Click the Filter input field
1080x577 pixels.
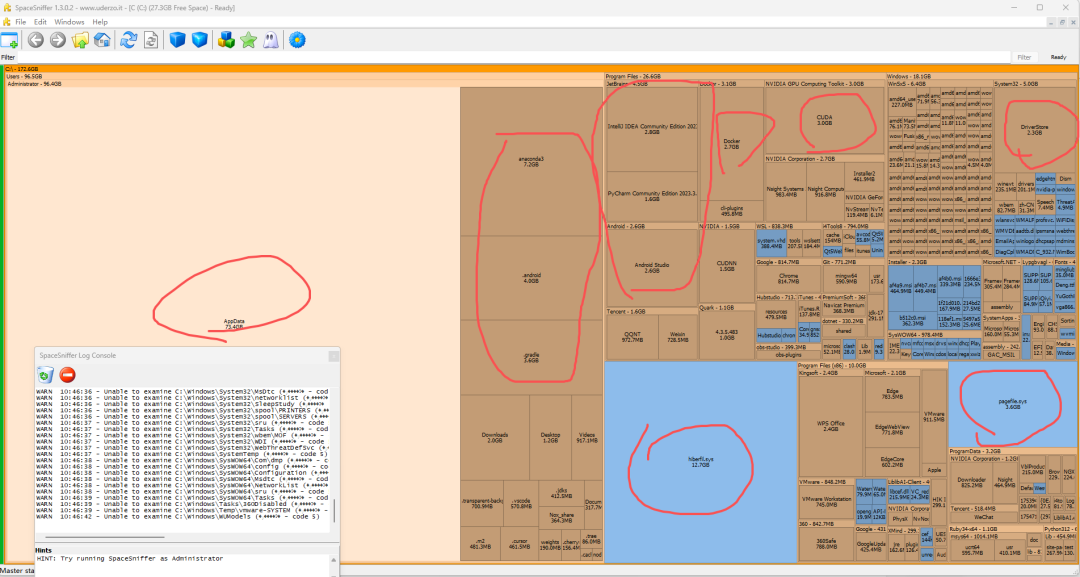pos(500,57)
